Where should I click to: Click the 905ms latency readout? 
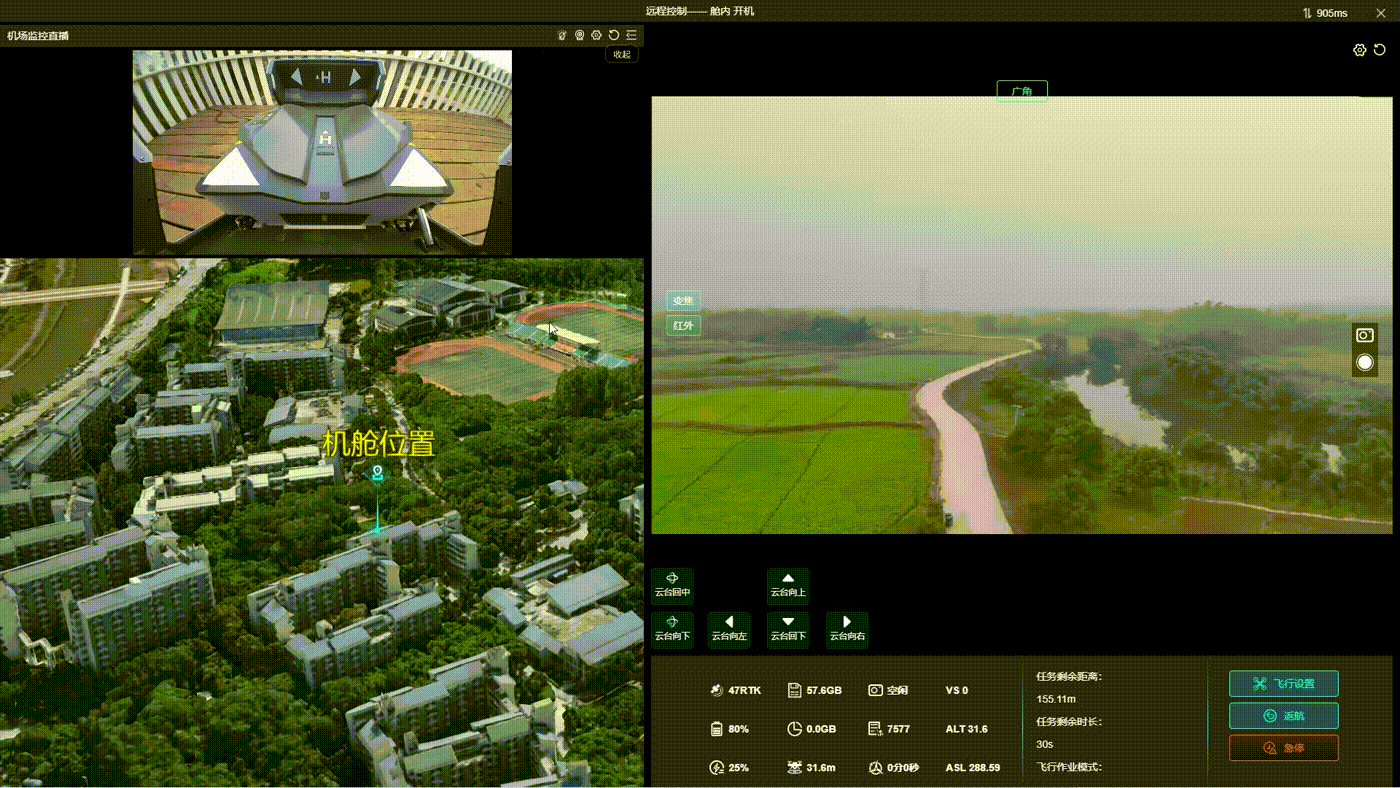coord(1332,13)
